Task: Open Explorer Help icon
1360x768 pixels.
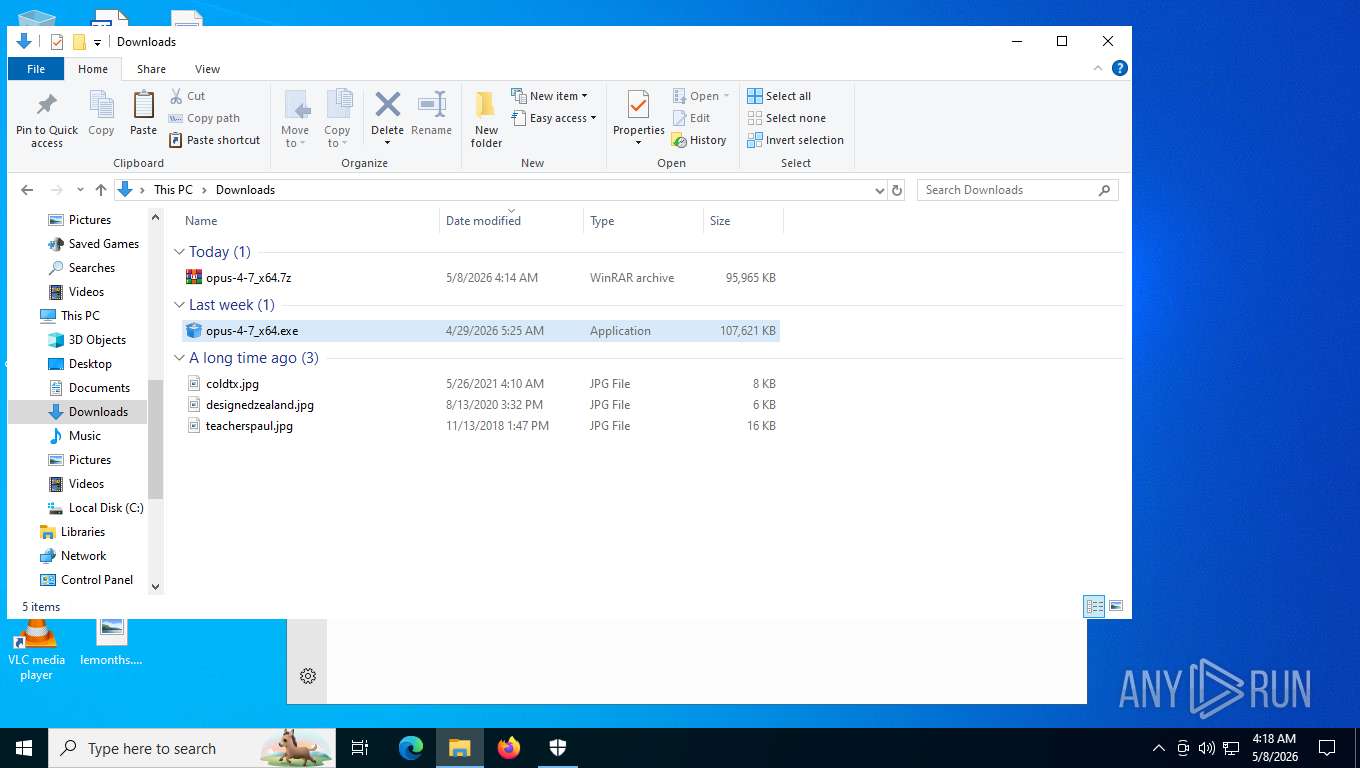Action: coord(1120,68)
